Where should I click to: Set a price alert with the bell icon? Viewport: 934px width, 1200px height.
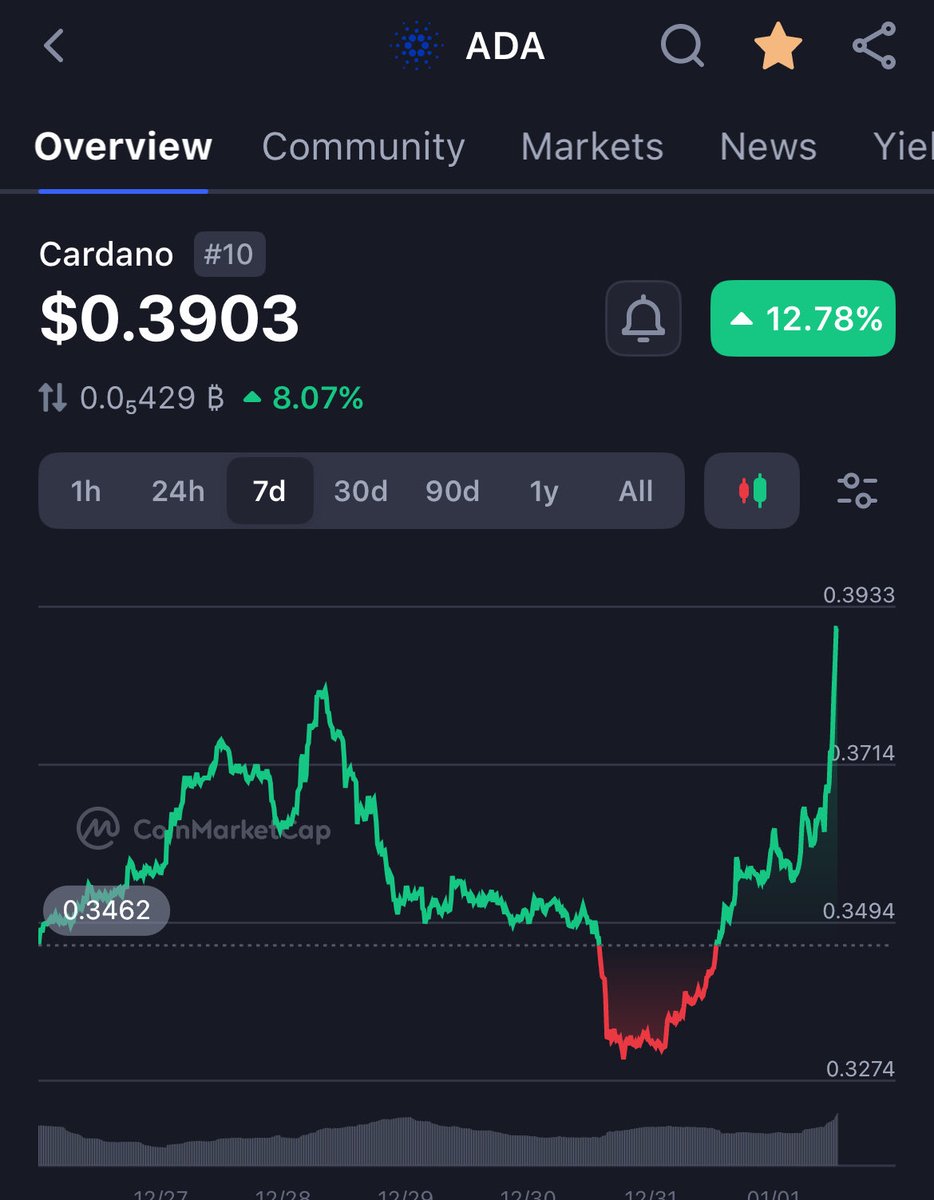pos(643,318)
